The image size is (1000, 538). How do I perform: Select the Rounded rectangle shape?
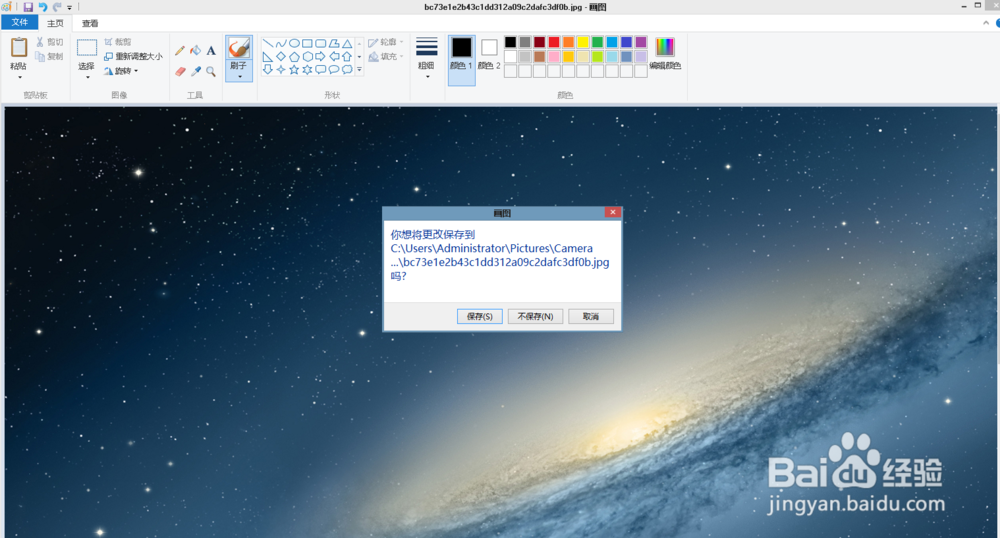(x=321, y=43)
